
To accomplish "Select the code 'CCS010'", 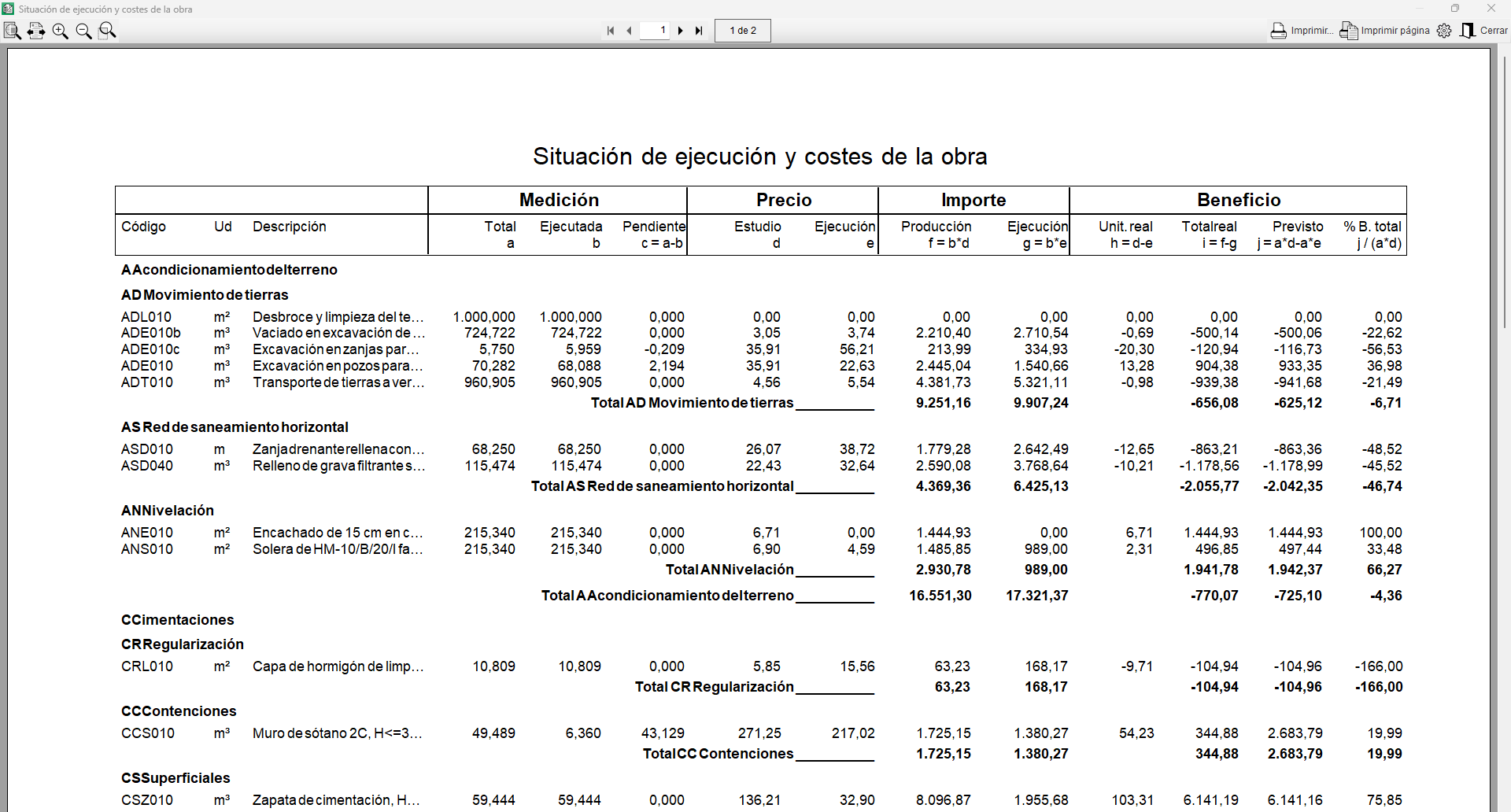I will (x=147, y=733).
